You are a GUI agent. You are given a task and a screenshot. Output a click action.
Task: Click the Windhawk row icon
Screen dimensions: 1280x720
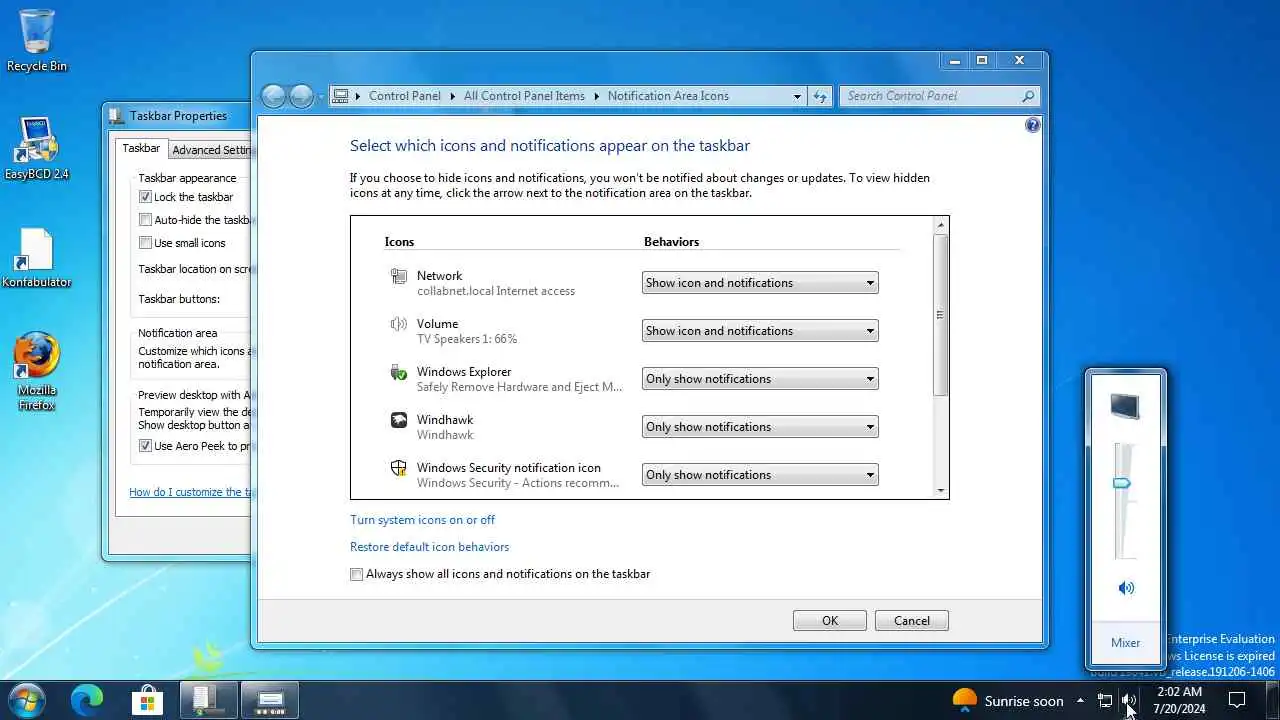coord(399,421)
